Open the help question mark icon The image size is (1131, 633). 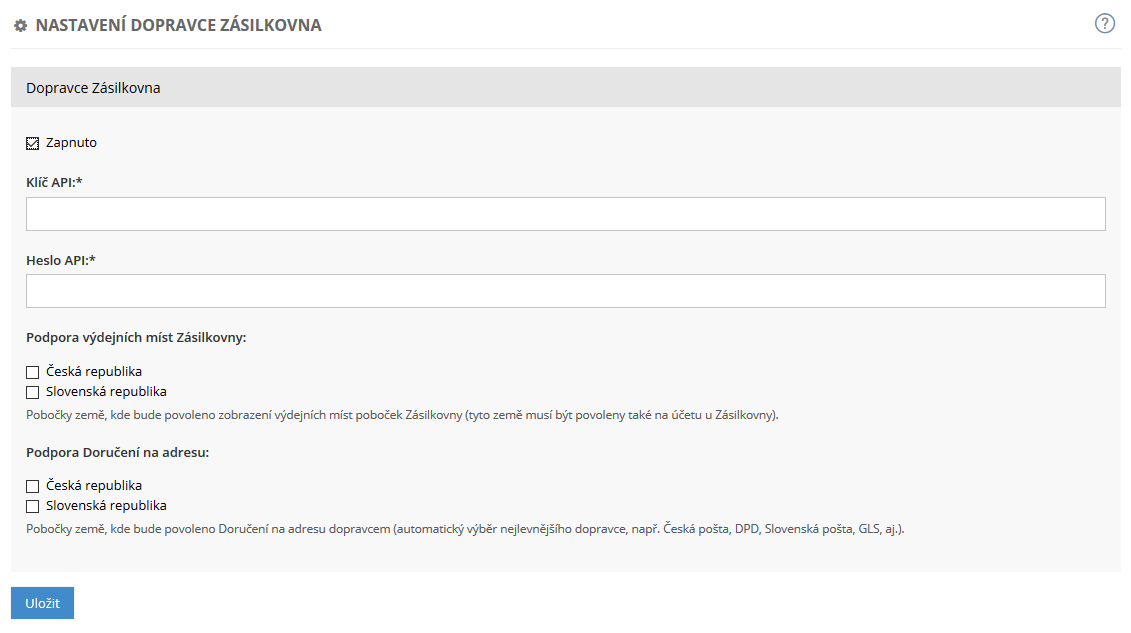coord(1104,24)
